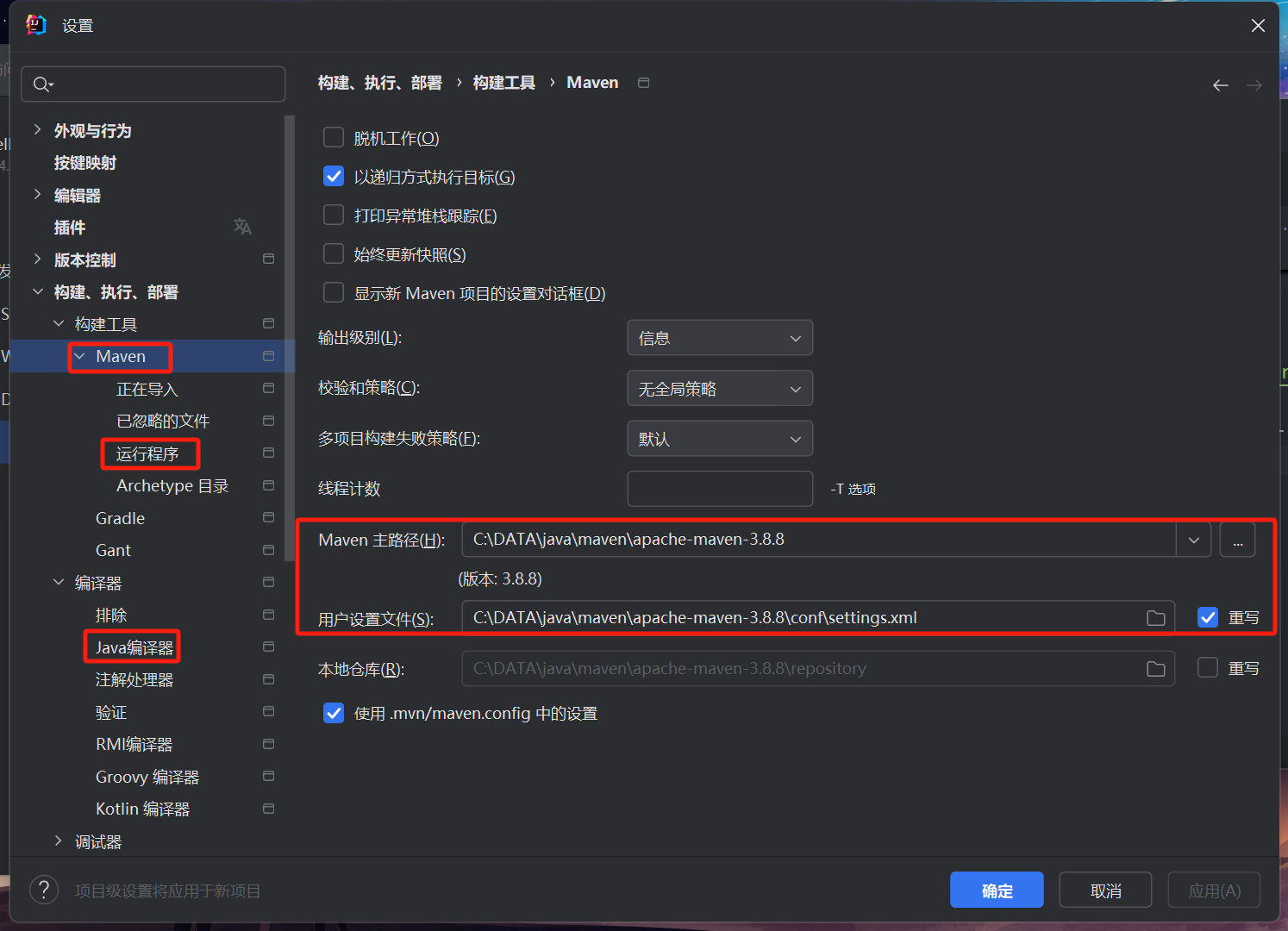Image resolution: width=1288 pixels, height=931 pixels.
Task: Click the IntelliJ logo in the title bar
Action: 35,24
